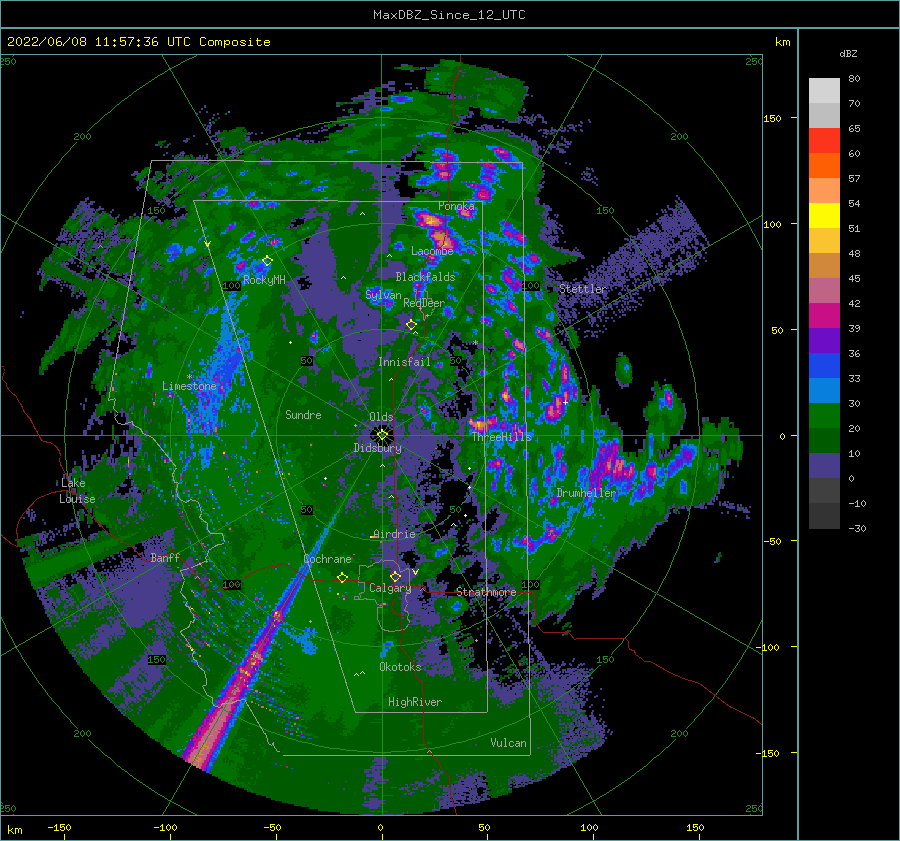900x841 pixels.
Task: Click the Lake Louise label
Action: [x=77, y=491]
